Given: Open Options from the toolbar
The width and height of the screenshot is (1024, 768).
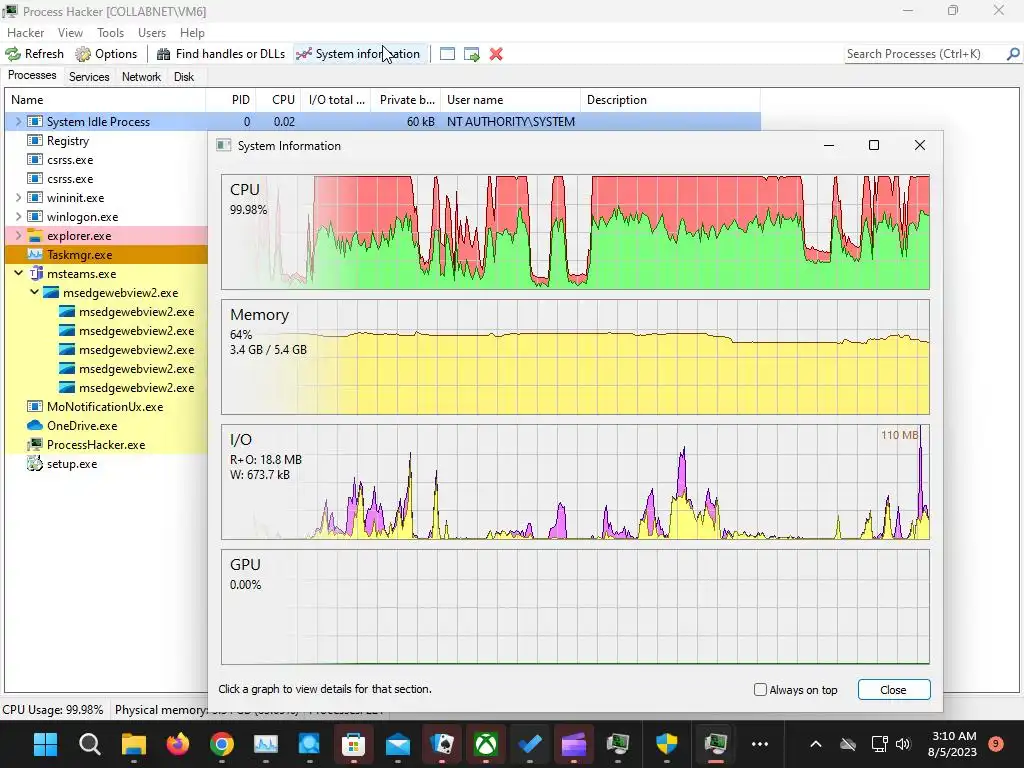Looking at the screenshot, I should point(106,54).
